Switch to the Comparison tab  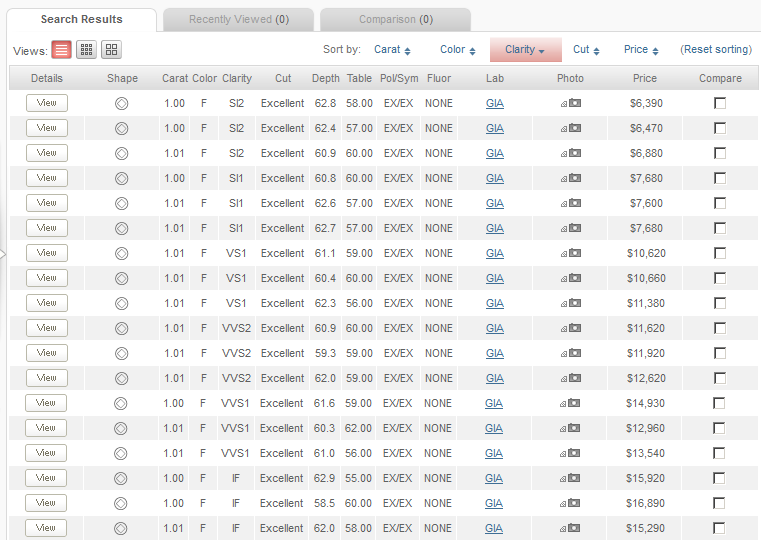click(x=397, y=19)
